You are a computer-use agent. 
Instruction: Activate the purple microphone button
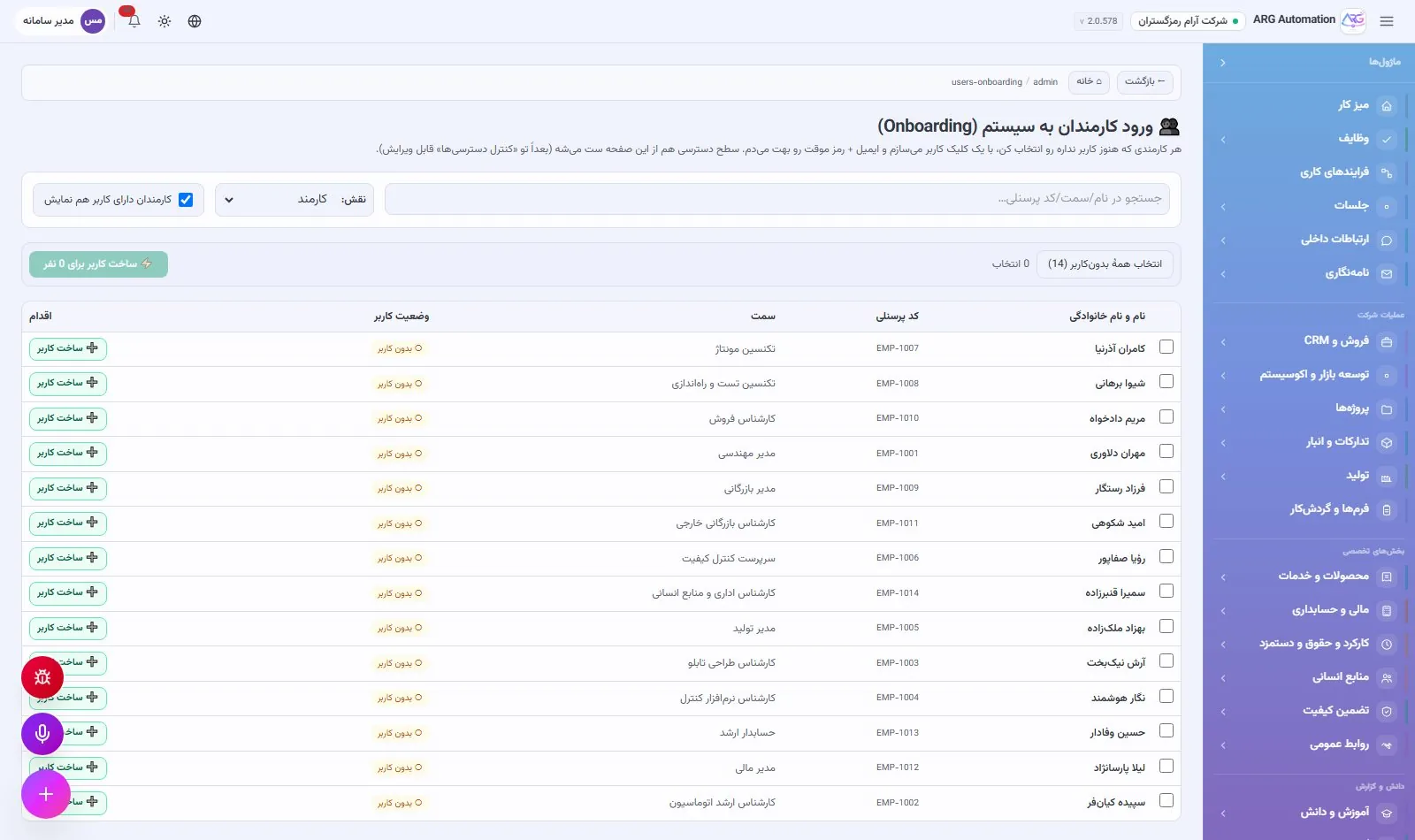click(42, 734)
